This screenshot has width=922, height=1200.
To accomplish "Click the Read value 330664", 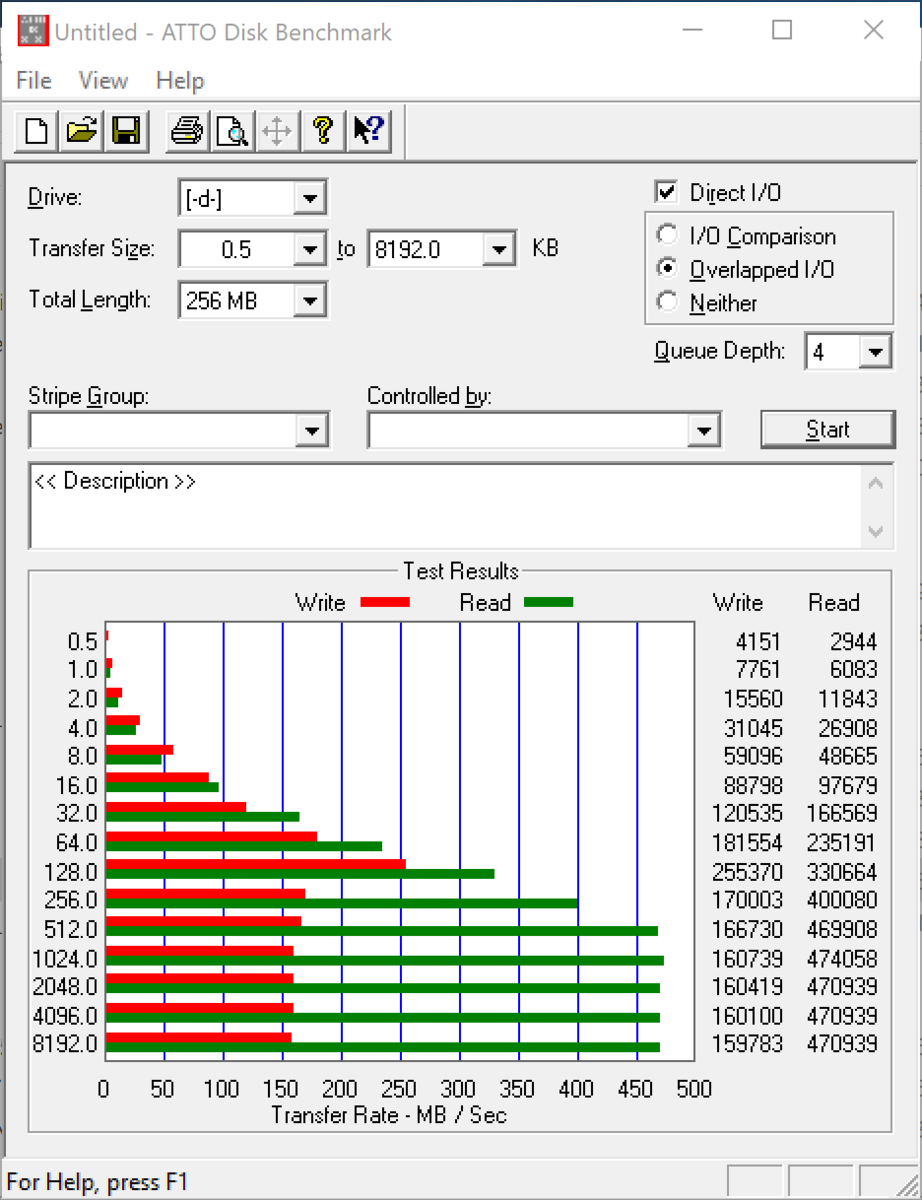I will point(841,872).
